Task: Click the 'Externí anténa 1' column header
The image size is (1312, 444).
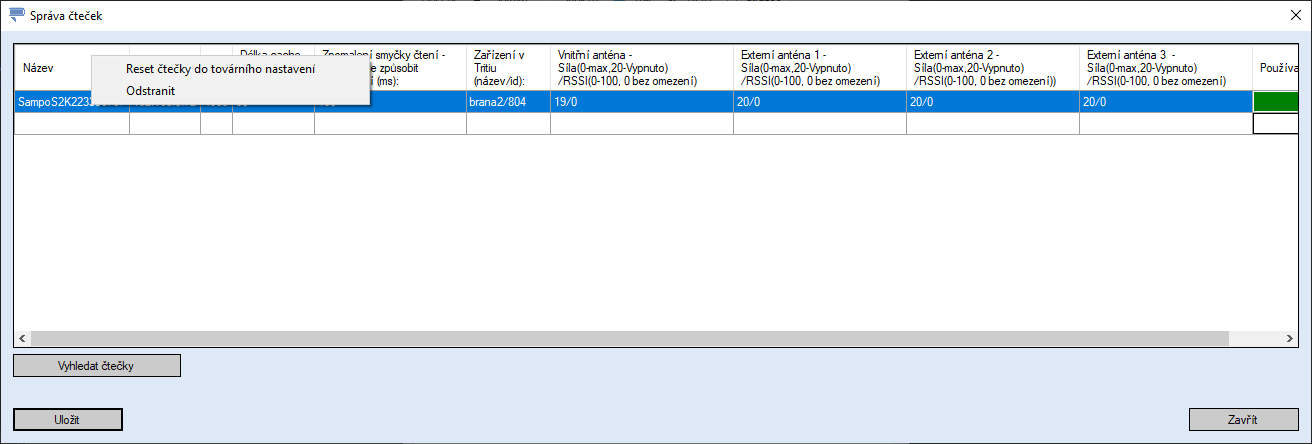Action: point(819,68)
